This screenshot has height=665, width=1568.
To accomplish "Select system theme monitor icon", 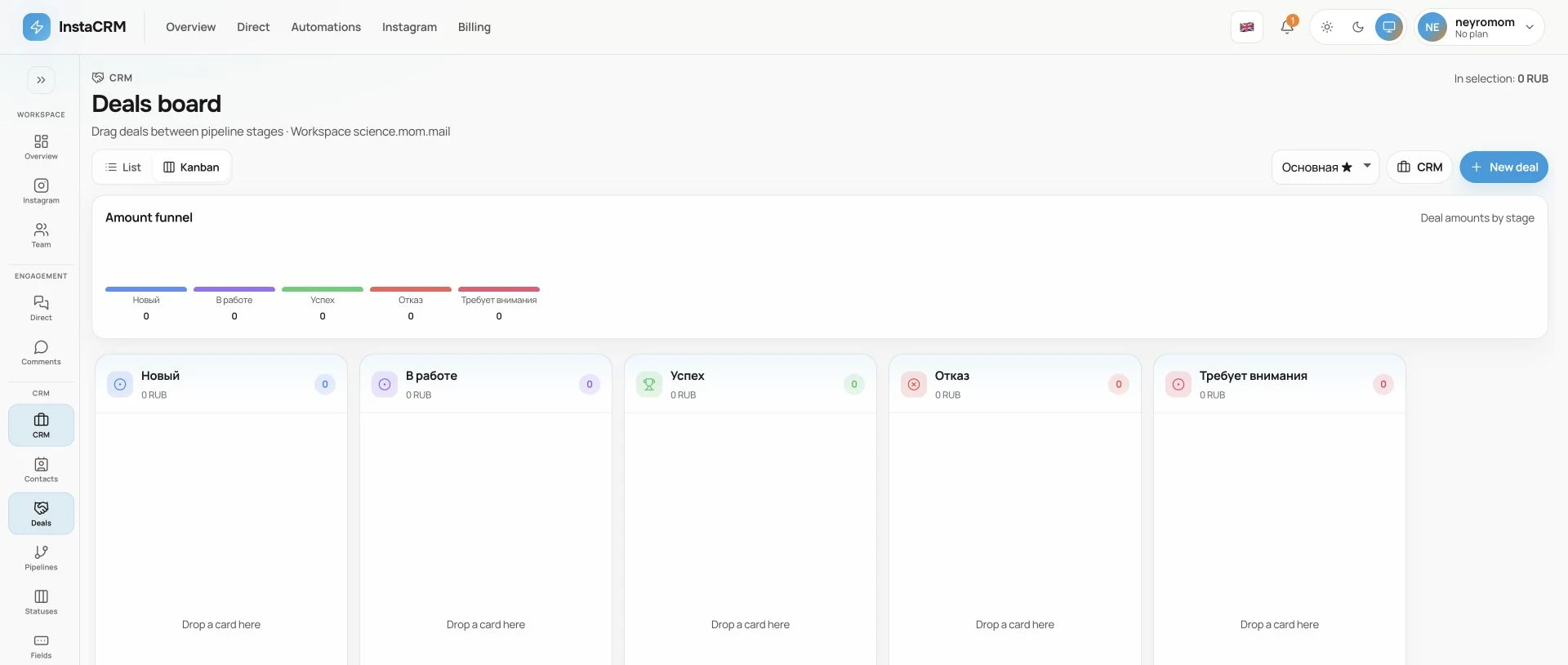I will [1389, 27].
